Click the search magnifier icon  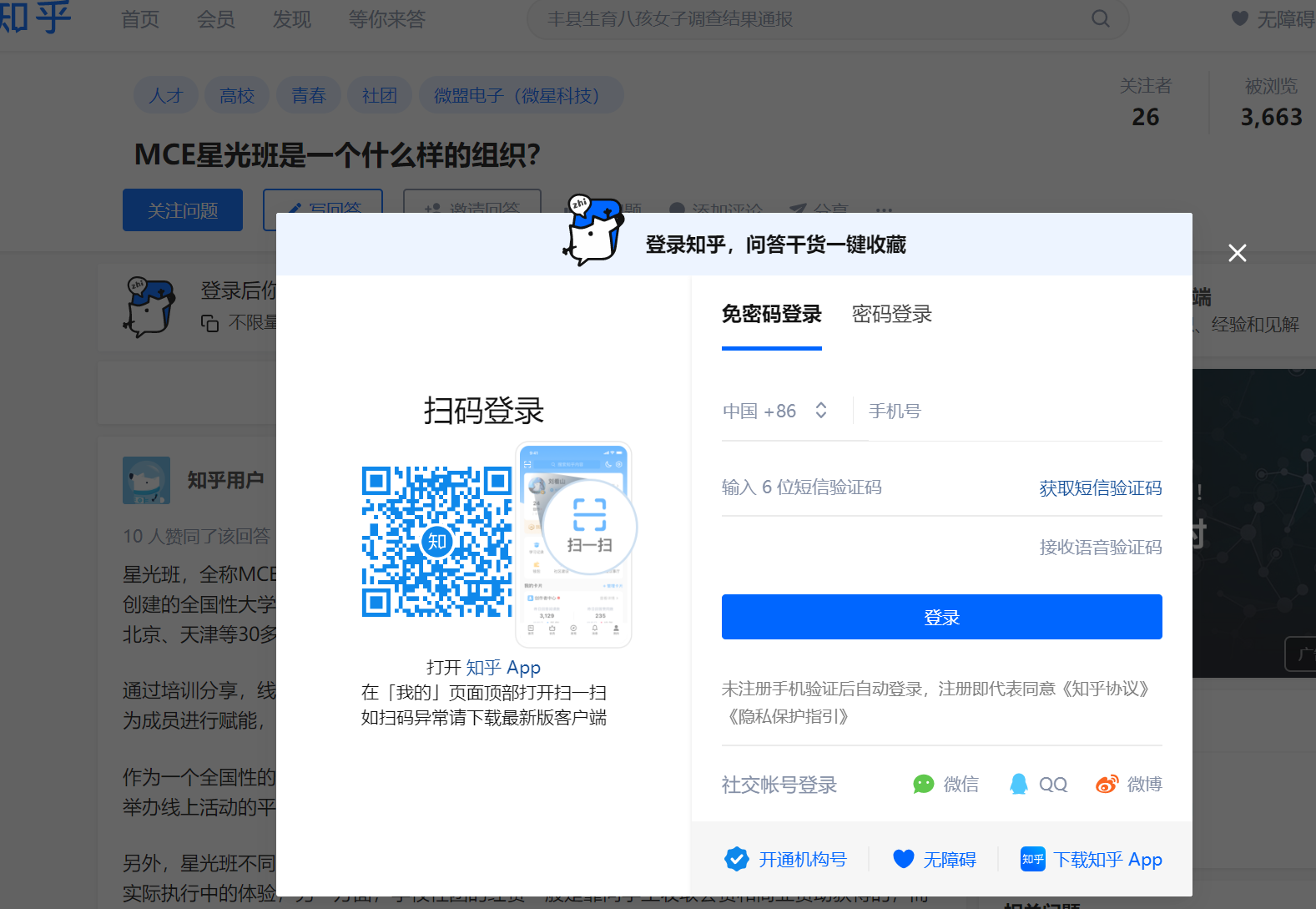coord(1101,18)
